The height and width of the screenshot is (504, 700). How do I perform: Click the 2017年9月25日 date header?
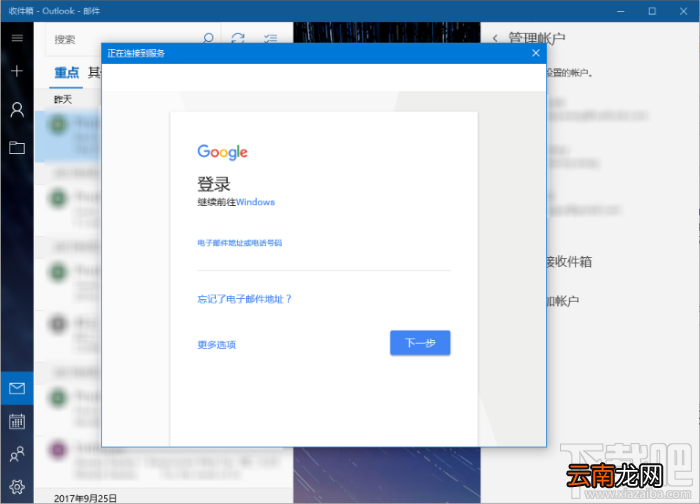(85, 498)
